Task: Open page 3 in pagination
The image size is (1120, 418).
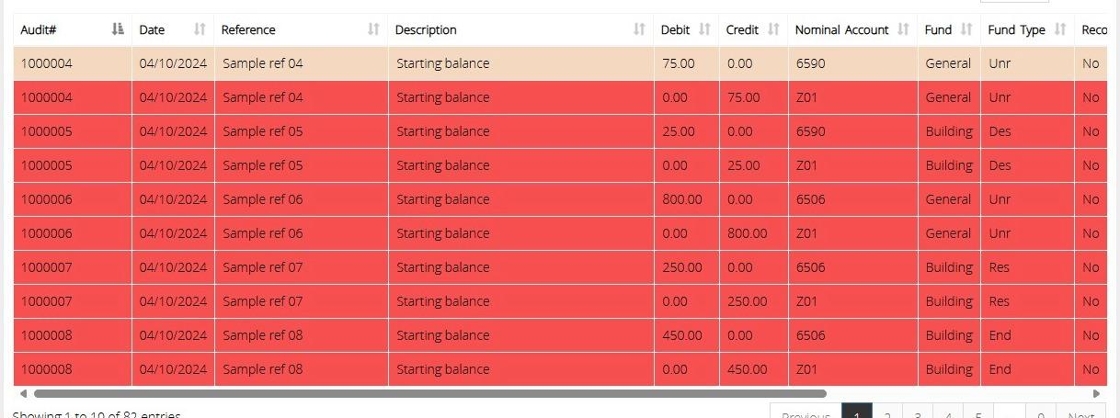Action: [917, 415]
